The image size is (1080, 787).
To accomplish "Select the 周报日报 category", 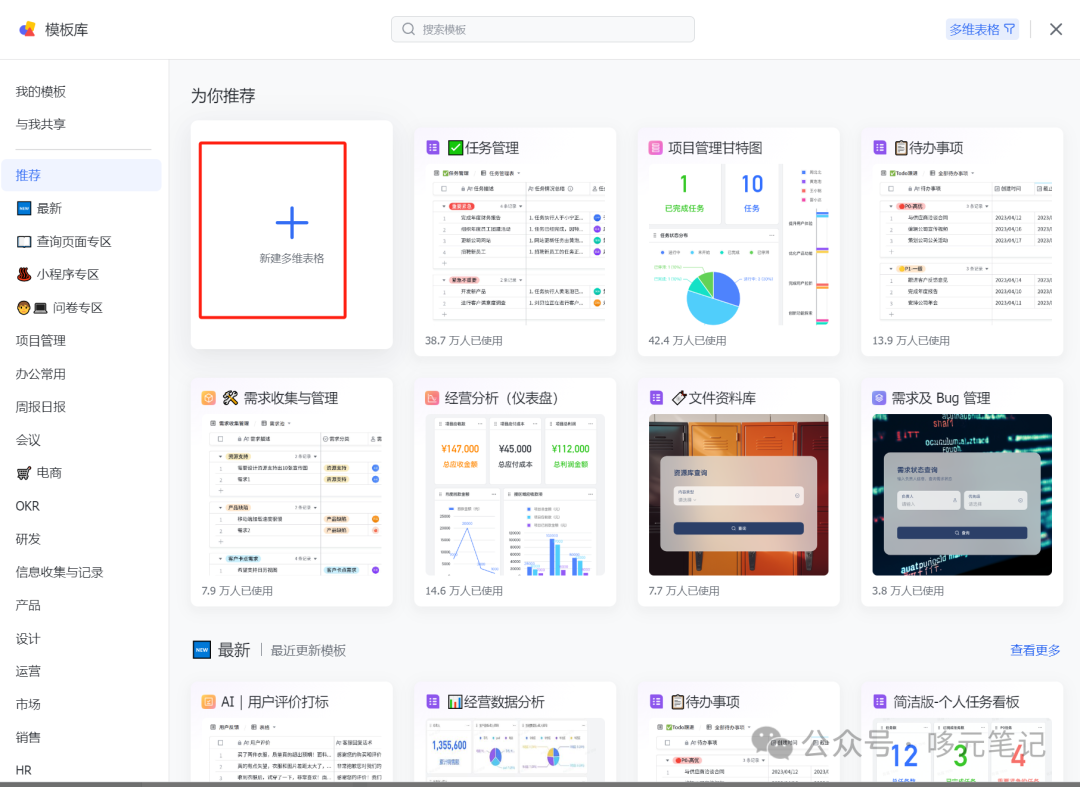I will coord(41,407).
